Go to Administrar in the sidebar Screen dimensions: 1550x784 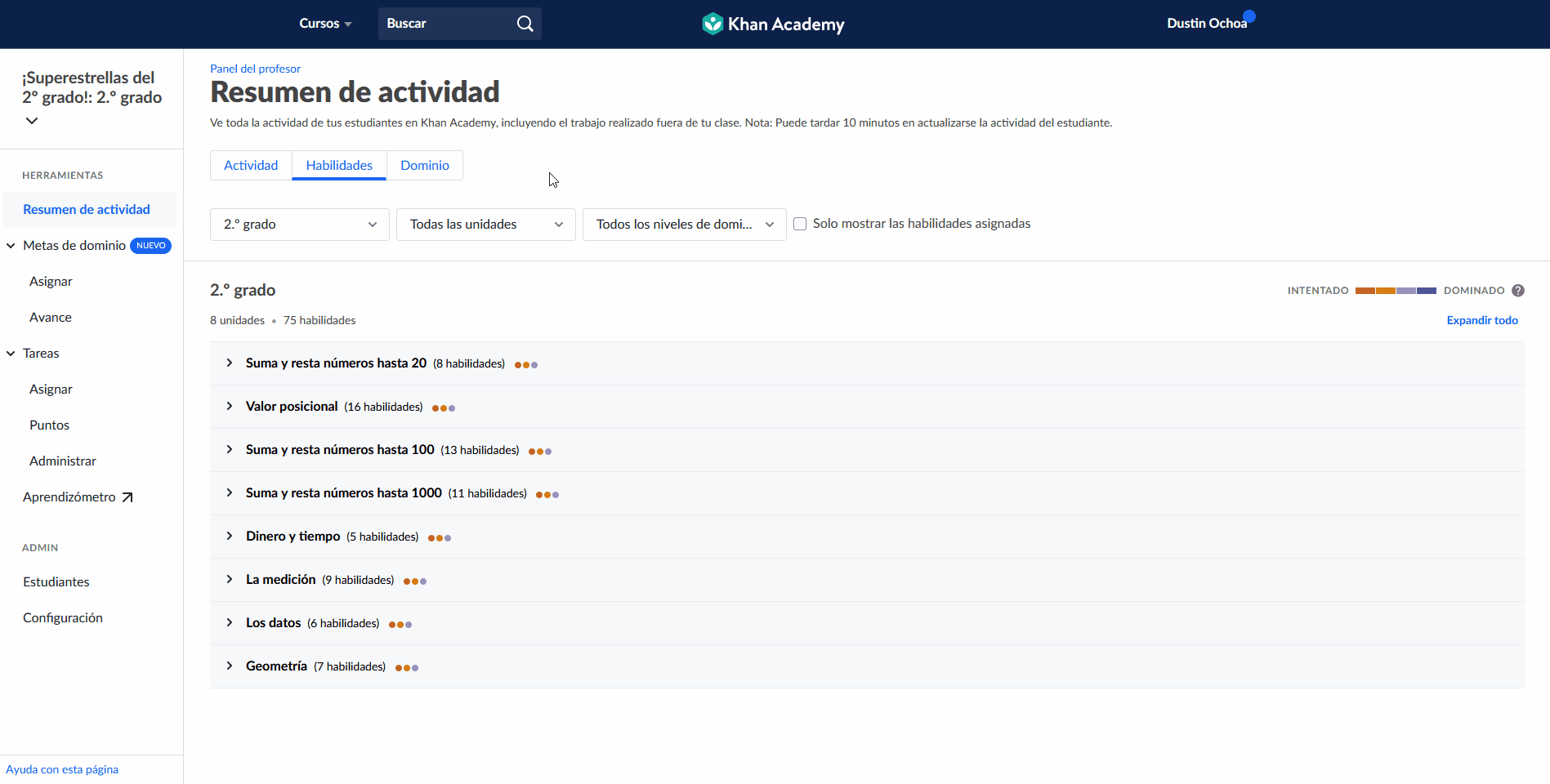pyautogui.click(x=63, y=461)
